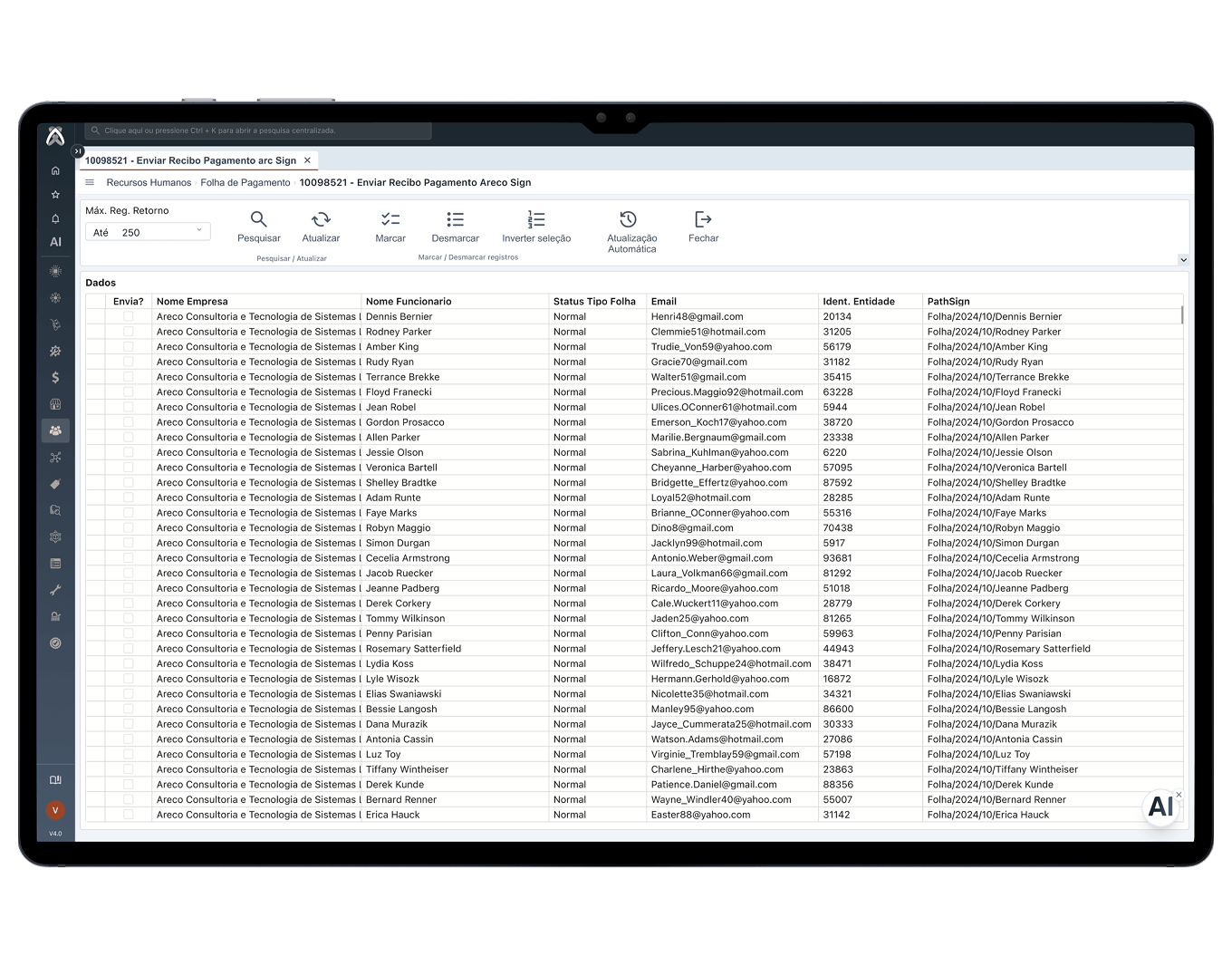Click the V4.0 version label in the sidebar
Screen dimensions: 1232x966
point(55,834)
